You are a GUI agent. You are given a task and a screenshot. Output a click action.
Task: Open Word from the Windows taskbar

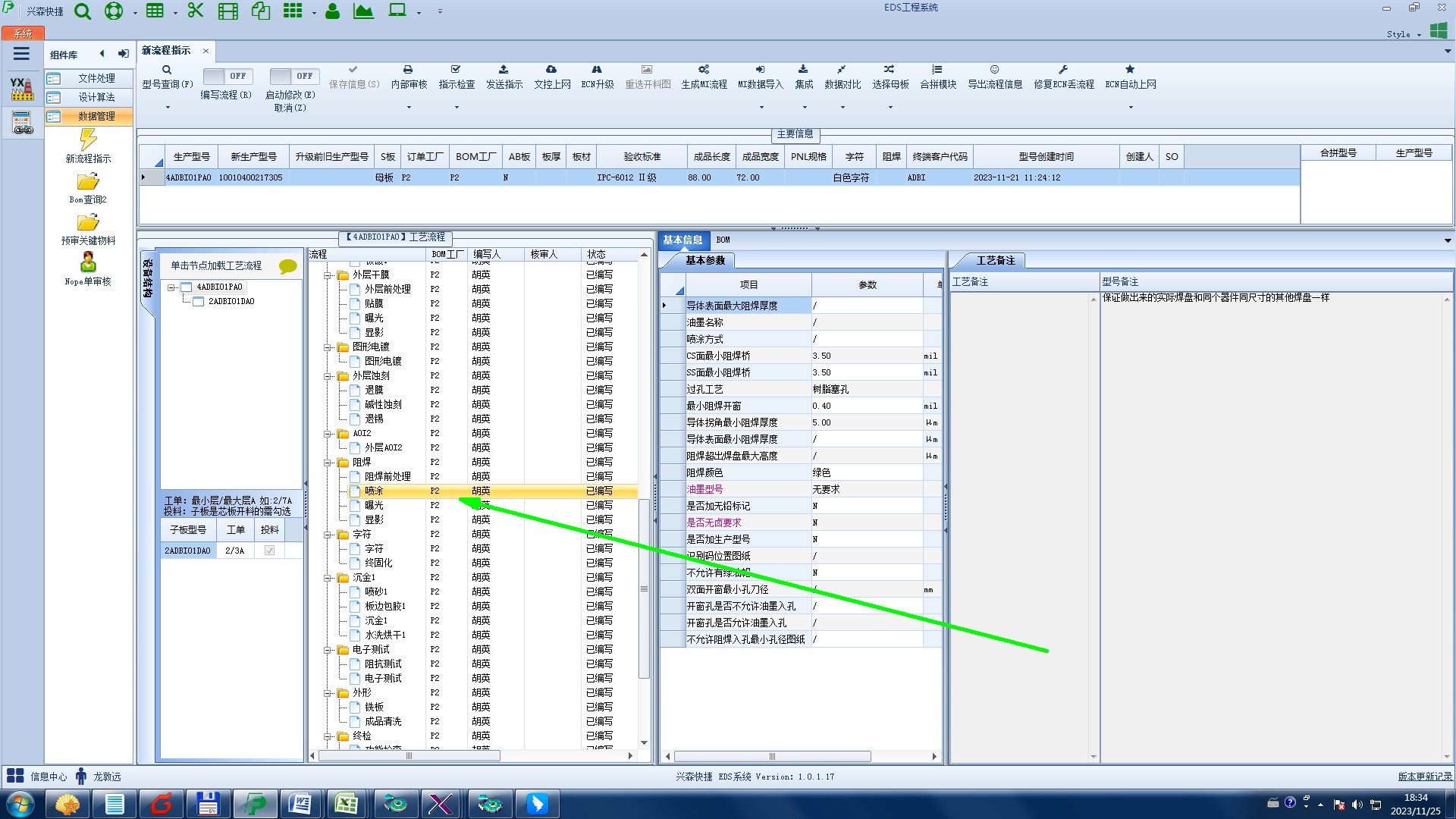tap(300, 804)
